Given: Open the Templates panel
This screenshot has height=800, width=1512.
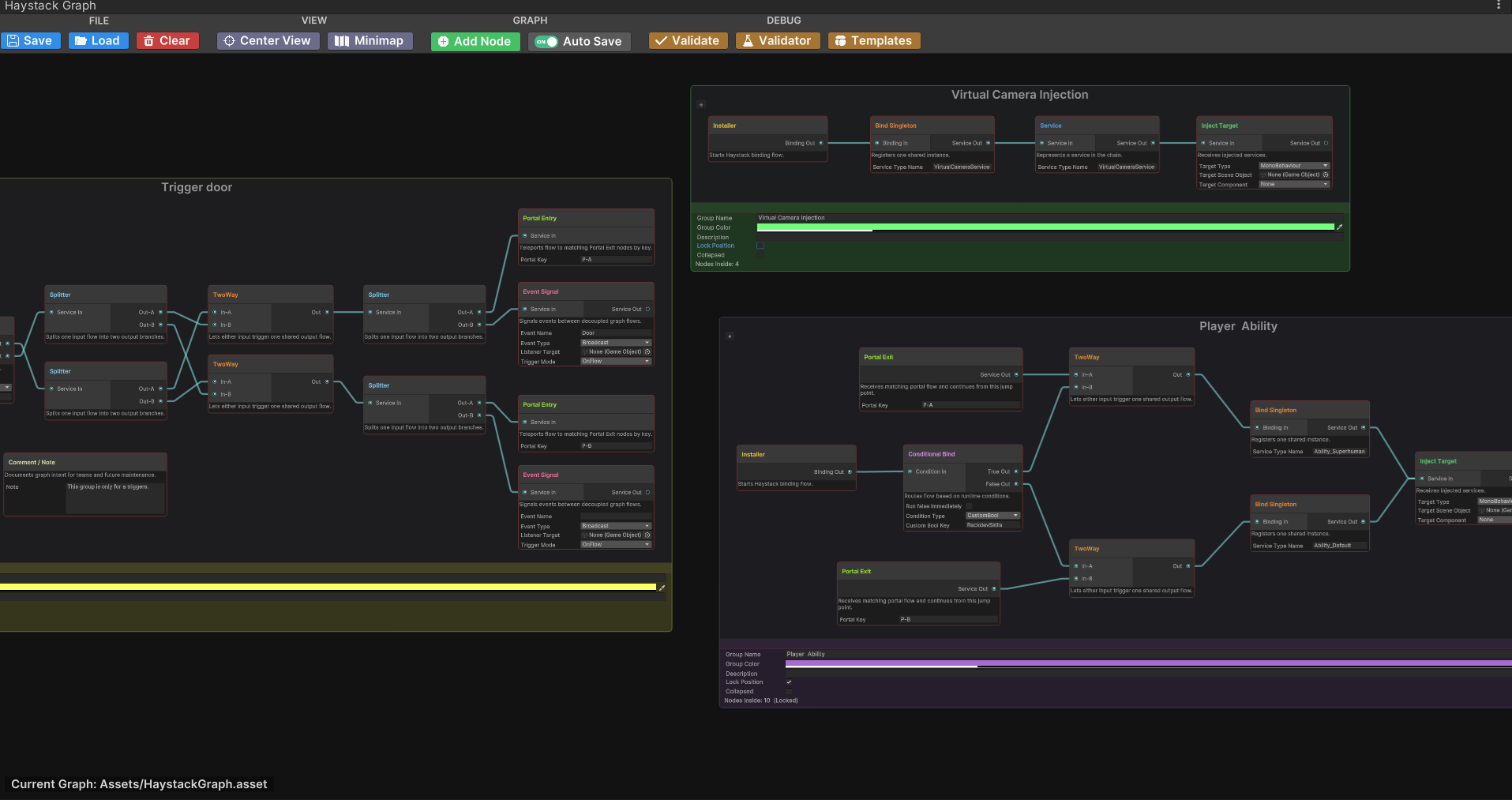Looking at the screenshot, I should (x=874, y=41).
